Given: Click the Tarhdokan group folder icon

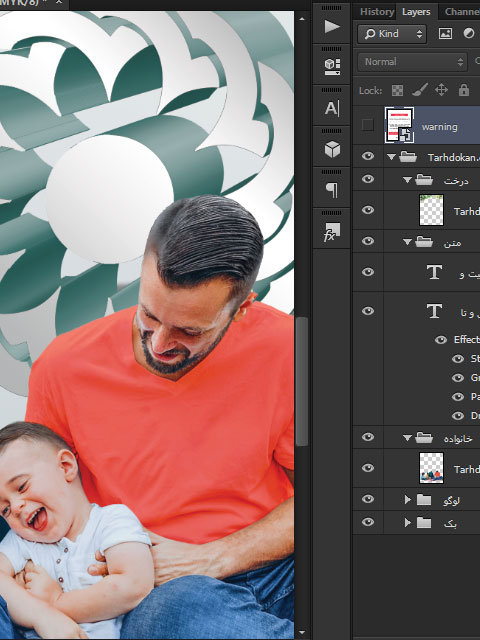Looking at the screenshot, I should (408, 157).
